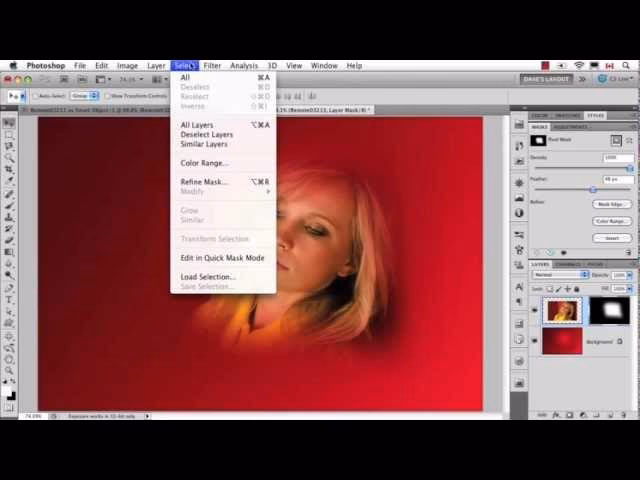Select the Pen tool
The image size is (640, 480).
point(9,289)
